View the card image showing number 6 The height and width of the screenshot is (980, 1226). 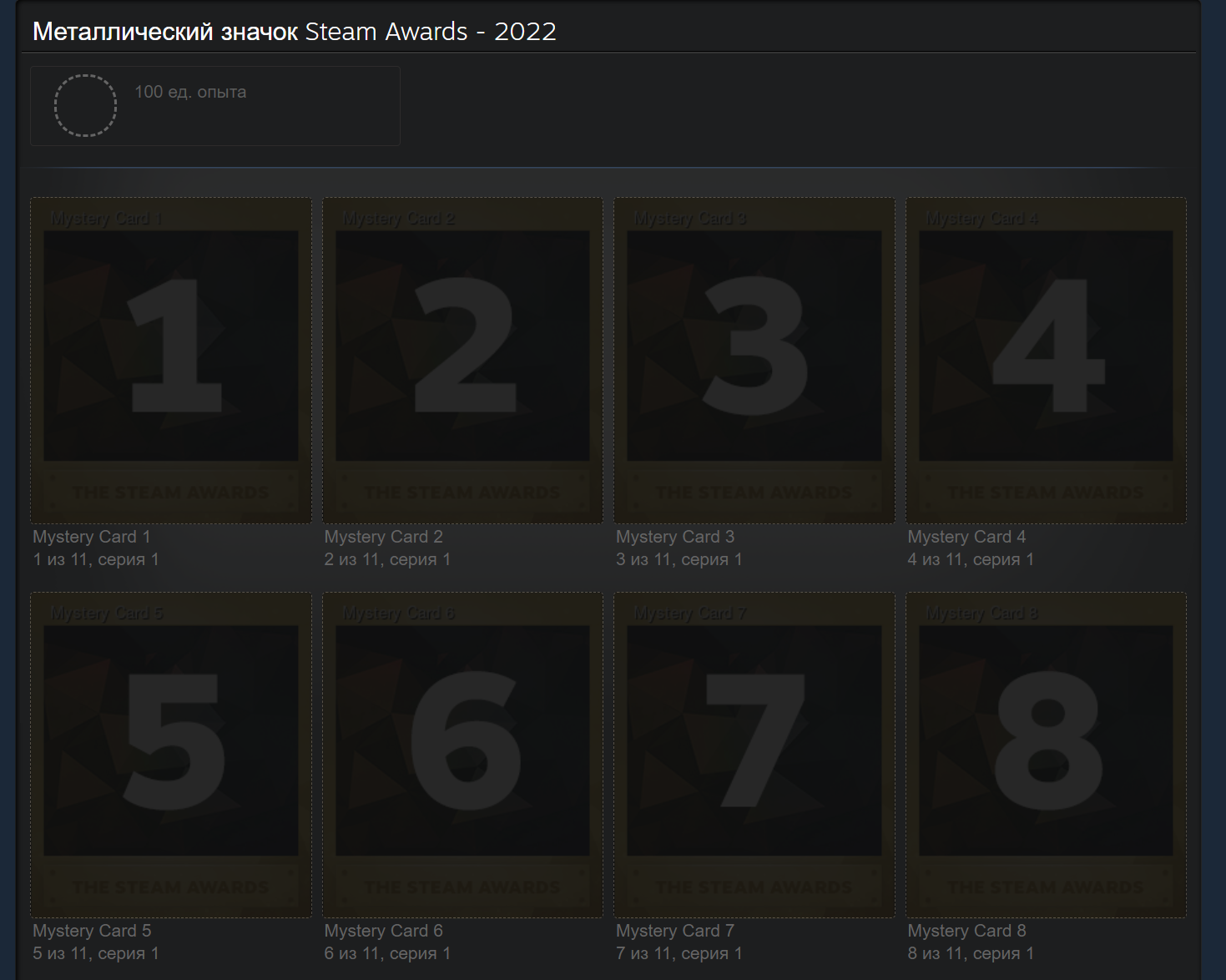point(462,755)
